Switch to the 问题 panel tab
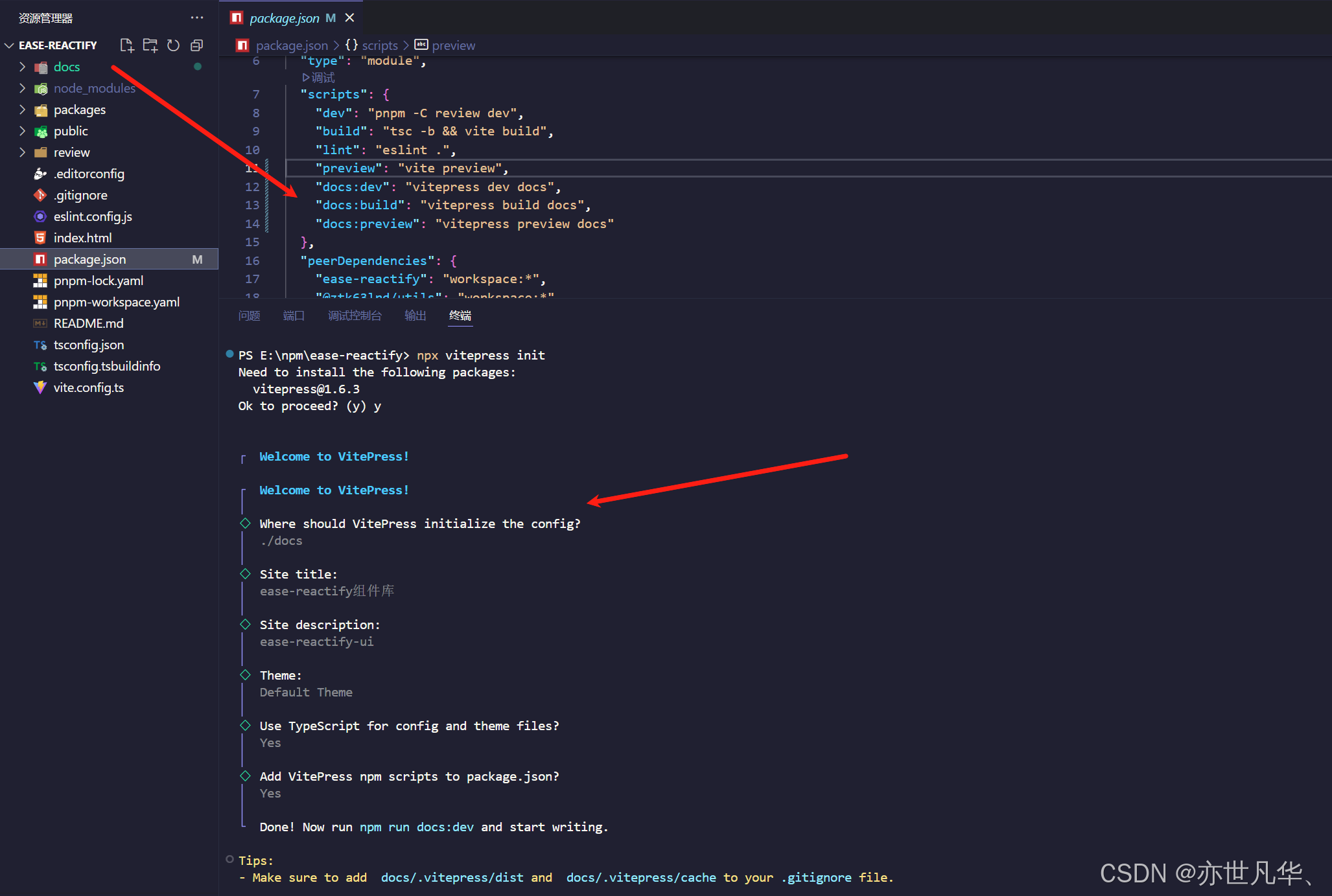The height and width of the screenshot is (896, 1332). pyautogui.click(x=249, y=316)
